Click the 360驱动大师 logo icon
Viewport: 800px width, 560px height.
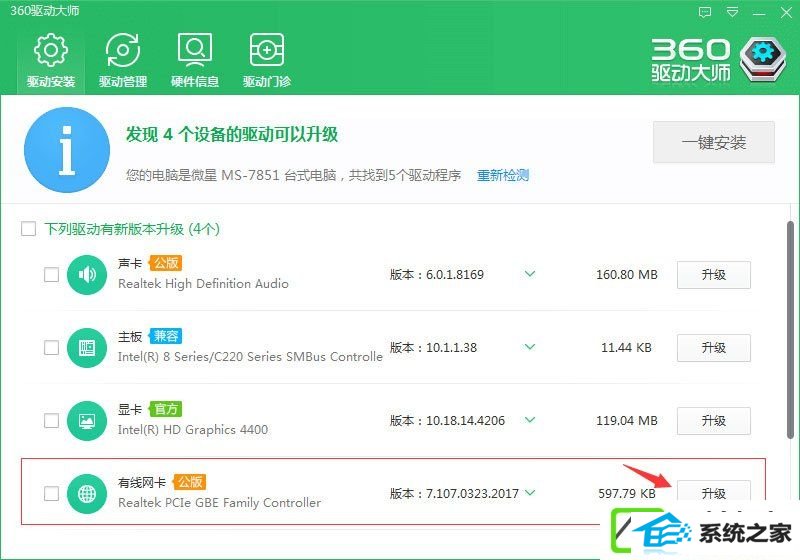pos(763,59)
